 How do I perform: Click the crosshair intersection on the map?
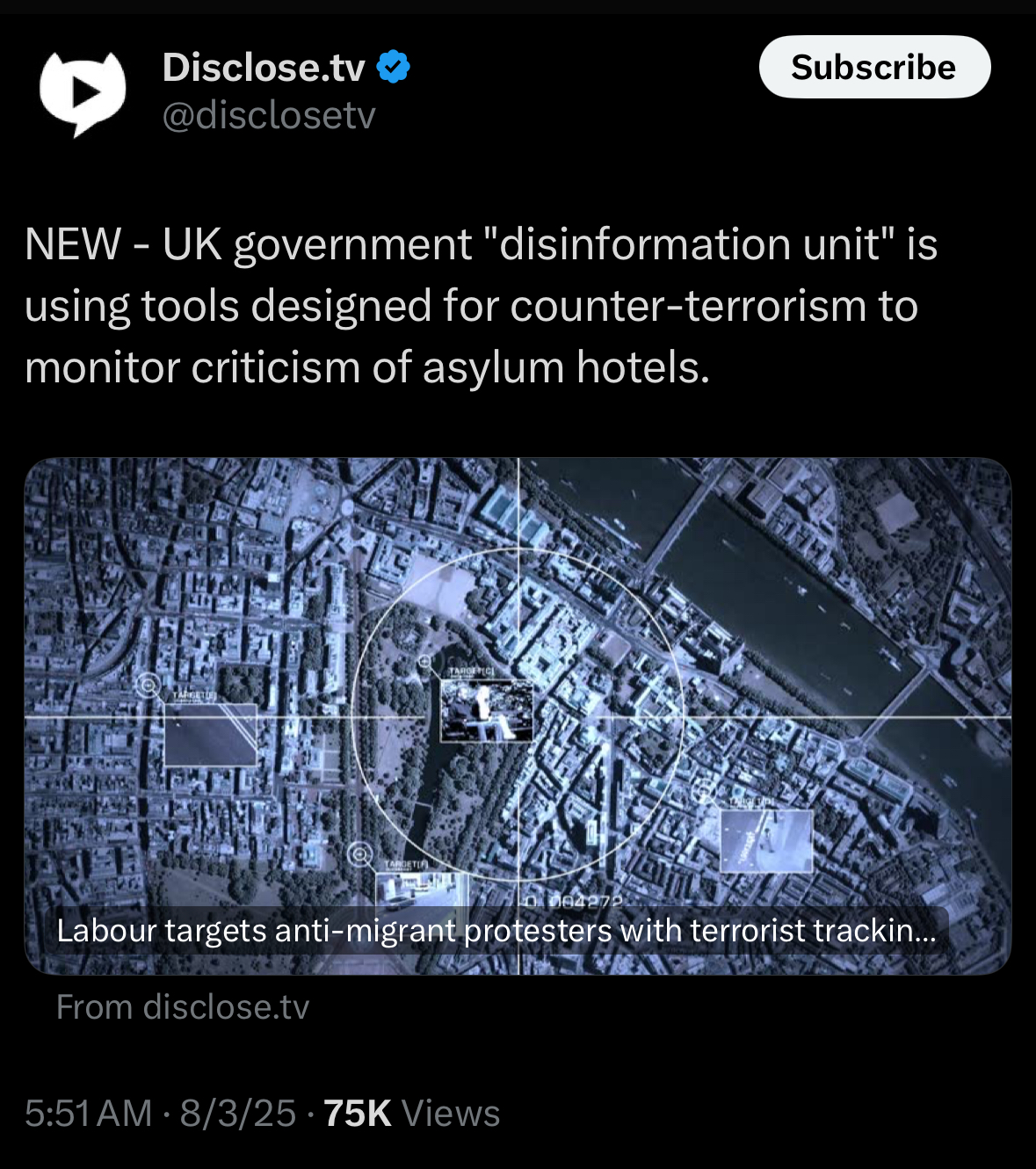[x=518, y=718]
